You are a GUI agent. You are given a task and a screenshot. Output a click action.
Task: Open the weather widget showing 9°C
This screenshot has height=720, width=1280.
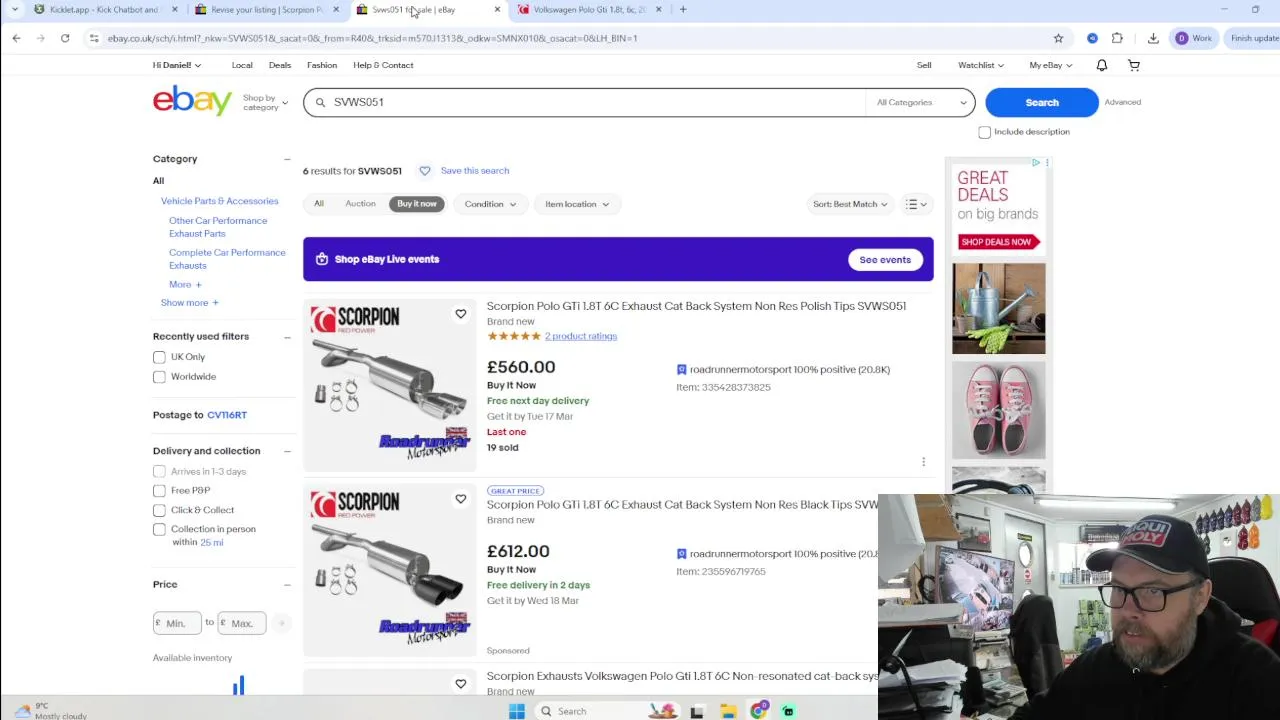[x=50, y=711]
